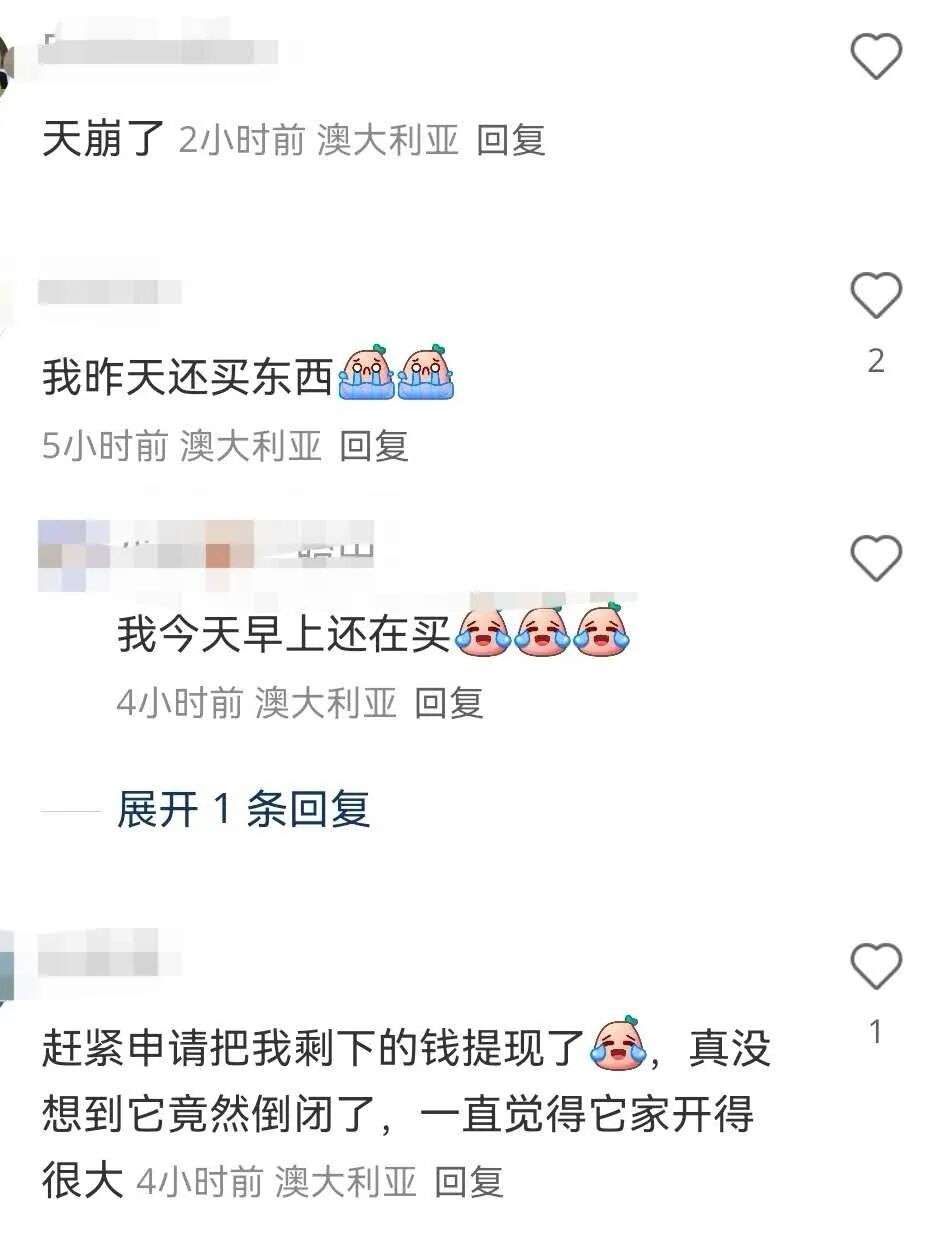The height and width of the screenshot is (1233, 950).
Task: Select the "我今天早上还在买" reply text
Action: point(284,633)
